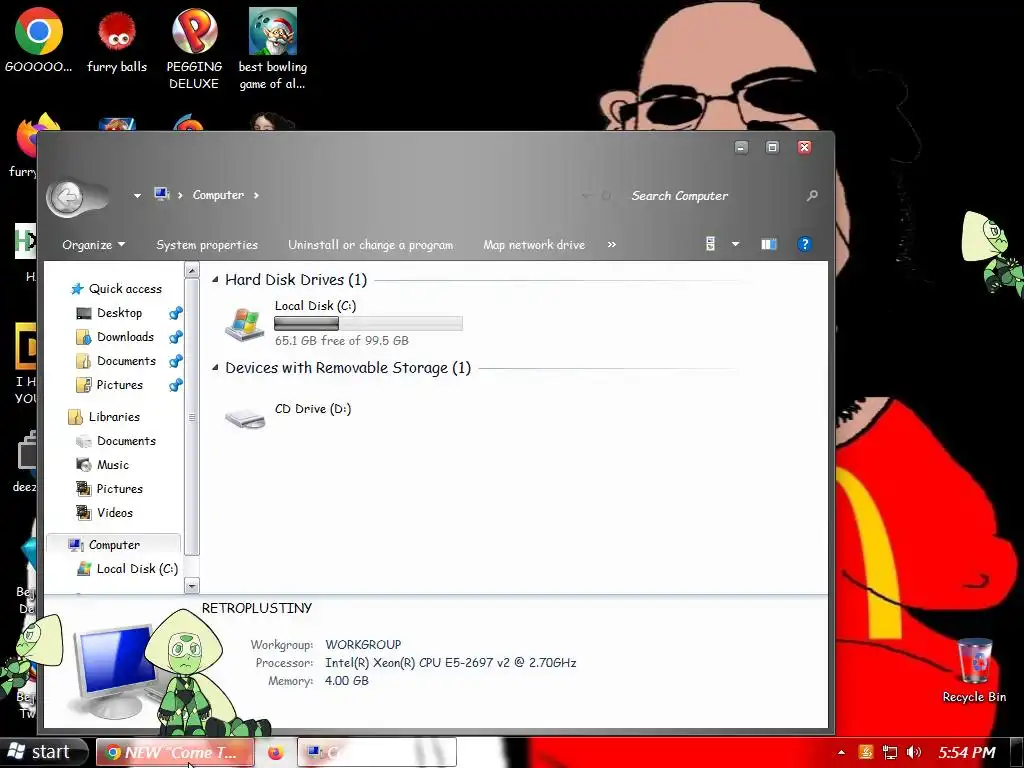Click Uninstall or change a program
This screenshot has height=768, width=1024.
pos(370,245)
